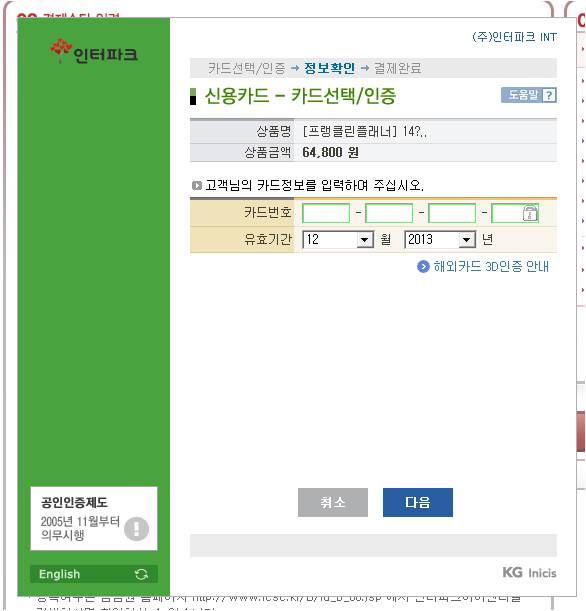Open the expiry month dropdown showing 12

point(338,239)
